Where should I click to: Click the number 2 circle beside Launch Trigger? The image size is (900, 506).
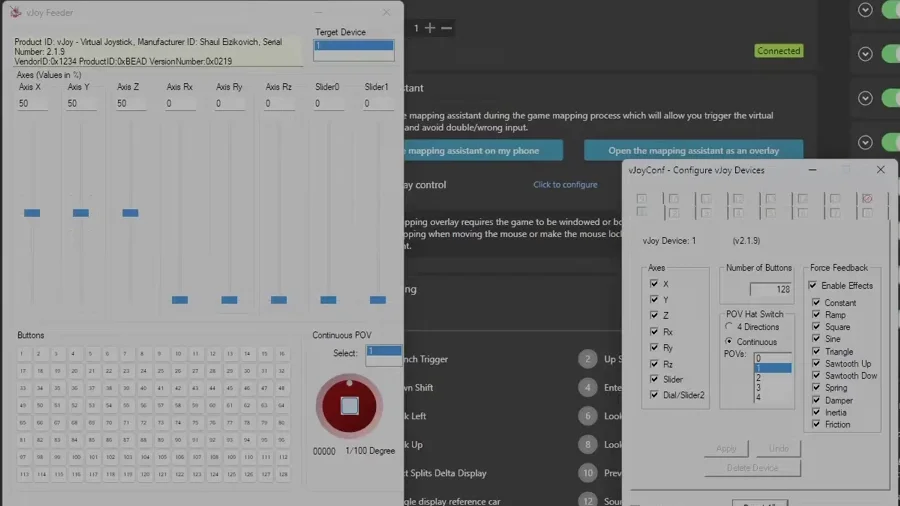coord(587,359)
